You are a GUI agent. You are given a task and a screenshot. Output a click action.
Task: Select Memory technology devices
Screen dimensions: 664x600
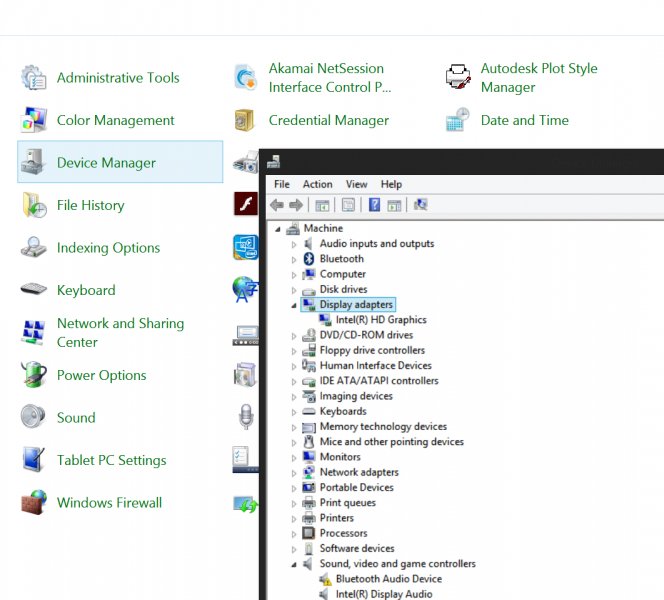click(x=383, y=426)
